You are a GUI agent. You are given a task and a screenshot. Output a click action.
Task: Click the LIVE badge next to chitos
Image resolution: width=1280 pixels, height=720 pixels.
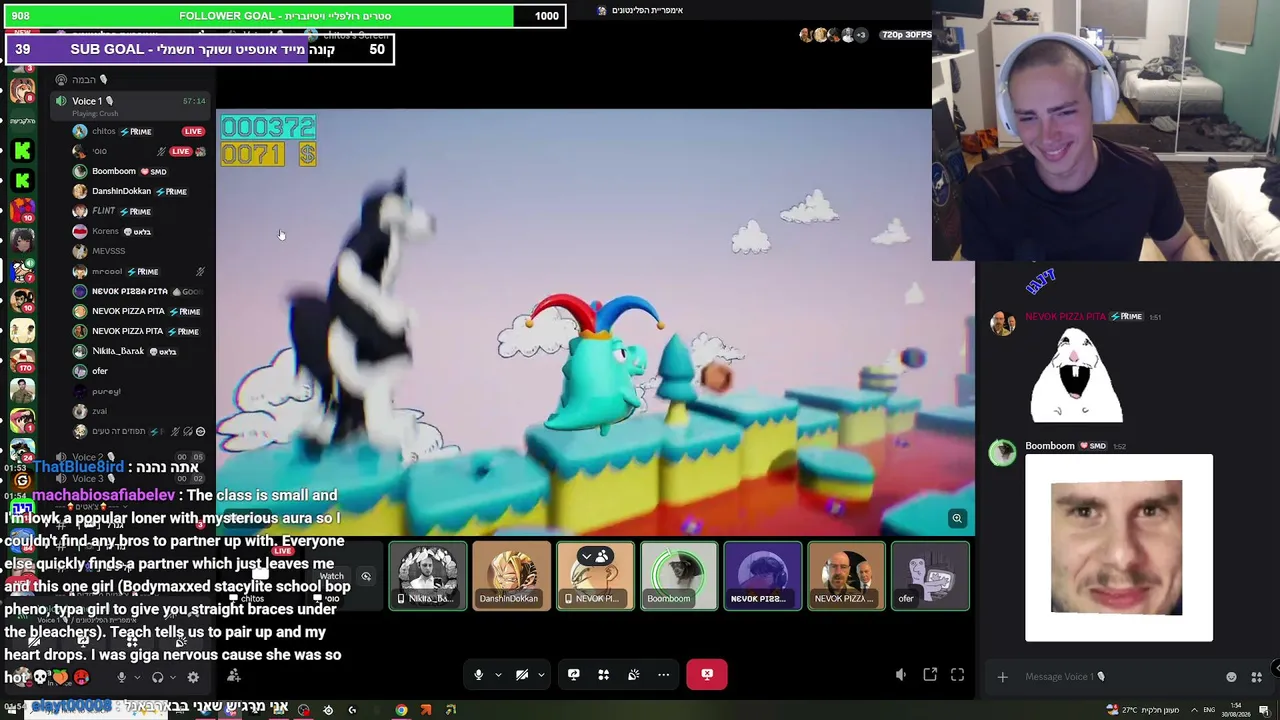click(x=193, y=131)
